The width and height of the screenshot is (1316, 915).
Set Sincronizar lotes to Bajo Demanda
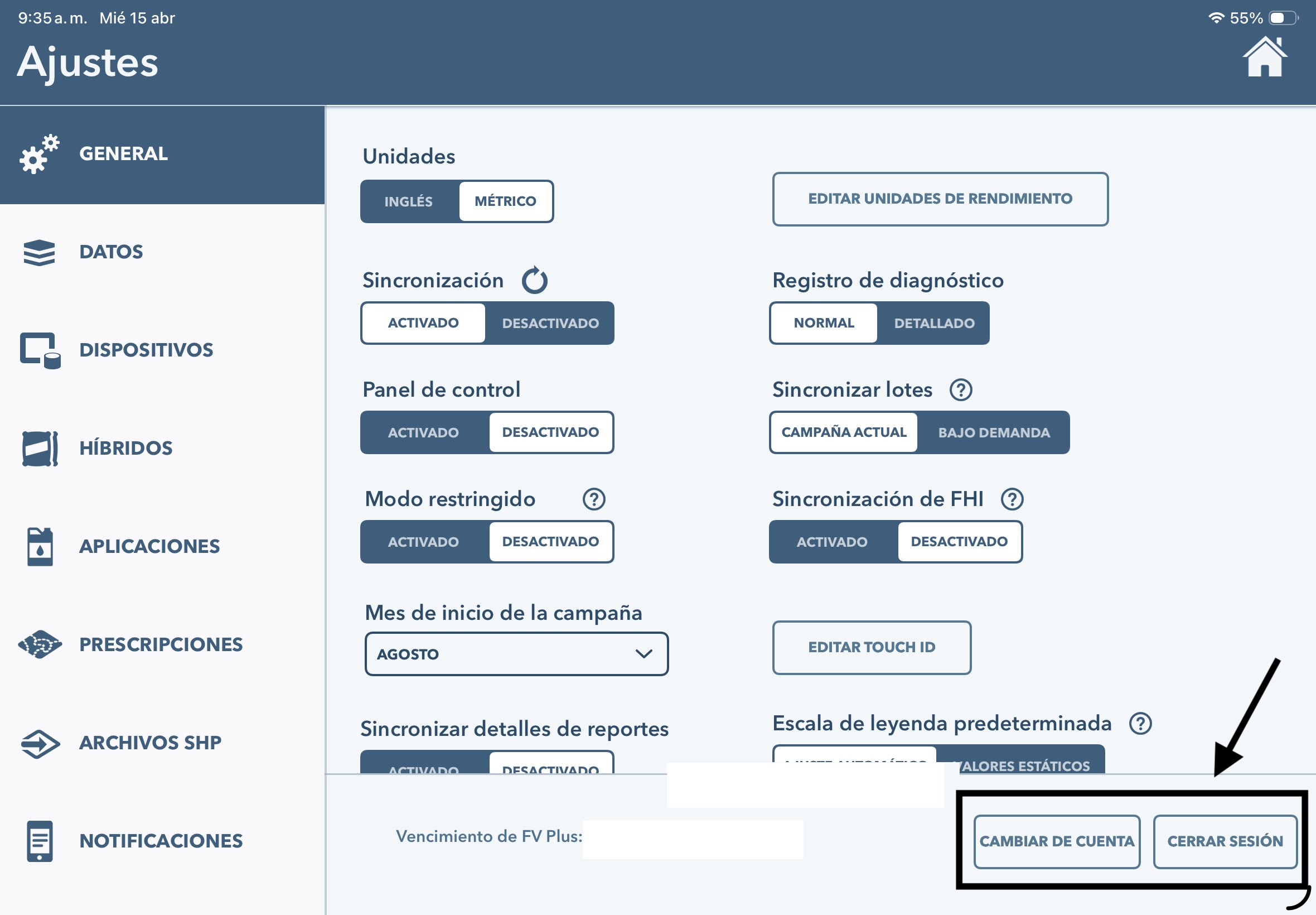click(994, 432)
